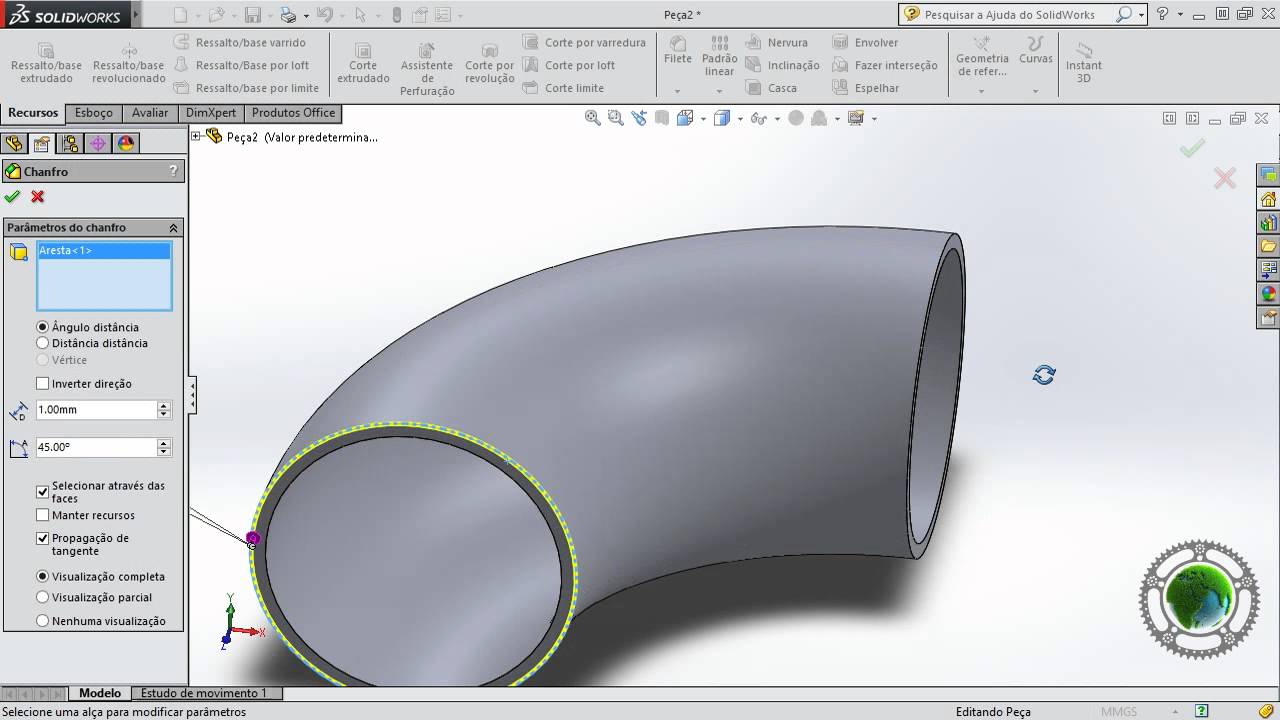Click the distance field showing 1.00mm
This screenshot has height=720, width=1280.
click(x=97, y=410)
